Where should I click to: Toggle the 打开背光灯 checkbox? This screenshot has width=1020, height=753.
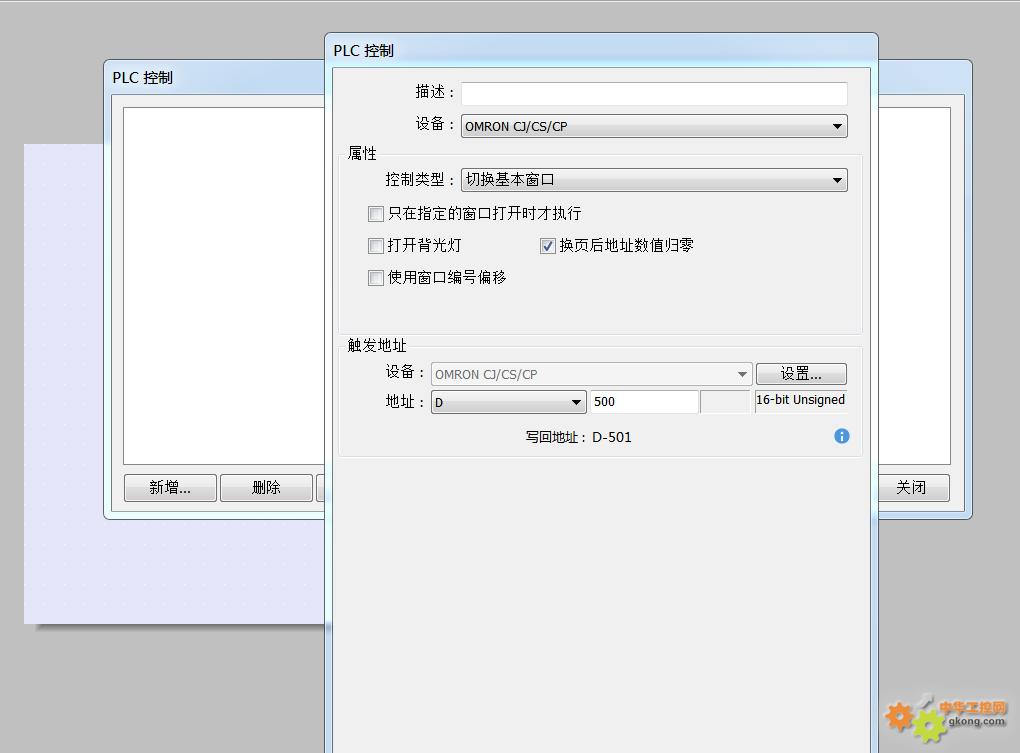coord(376,246)
